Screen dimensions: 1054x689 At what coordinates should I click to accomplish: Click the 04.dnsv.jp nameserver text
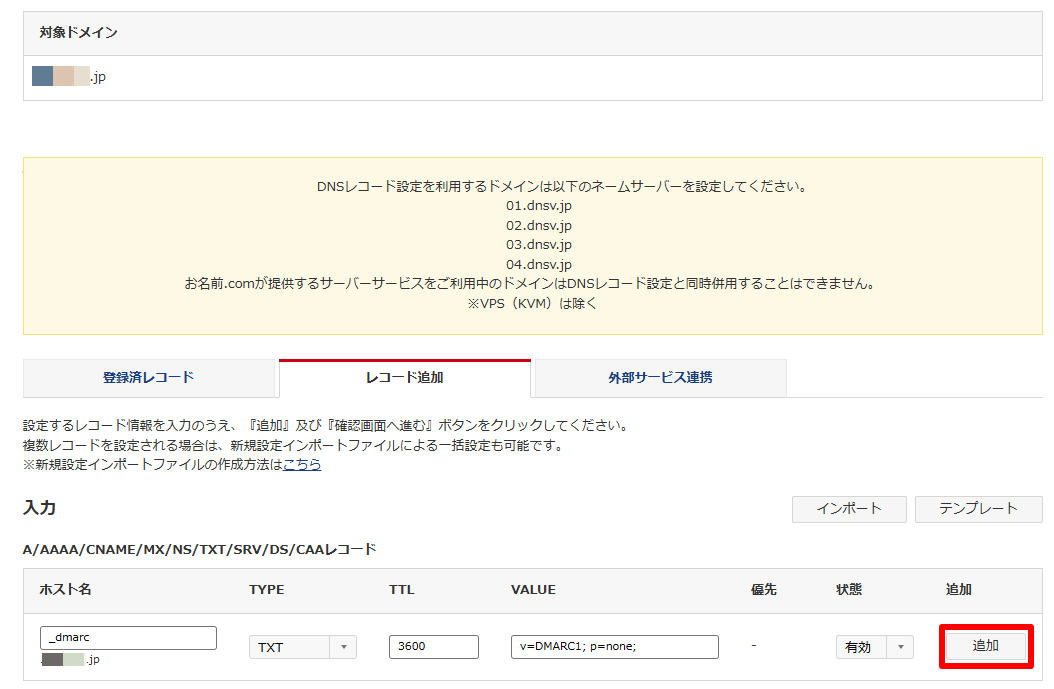pyautogui.click(x=539, y=265)
